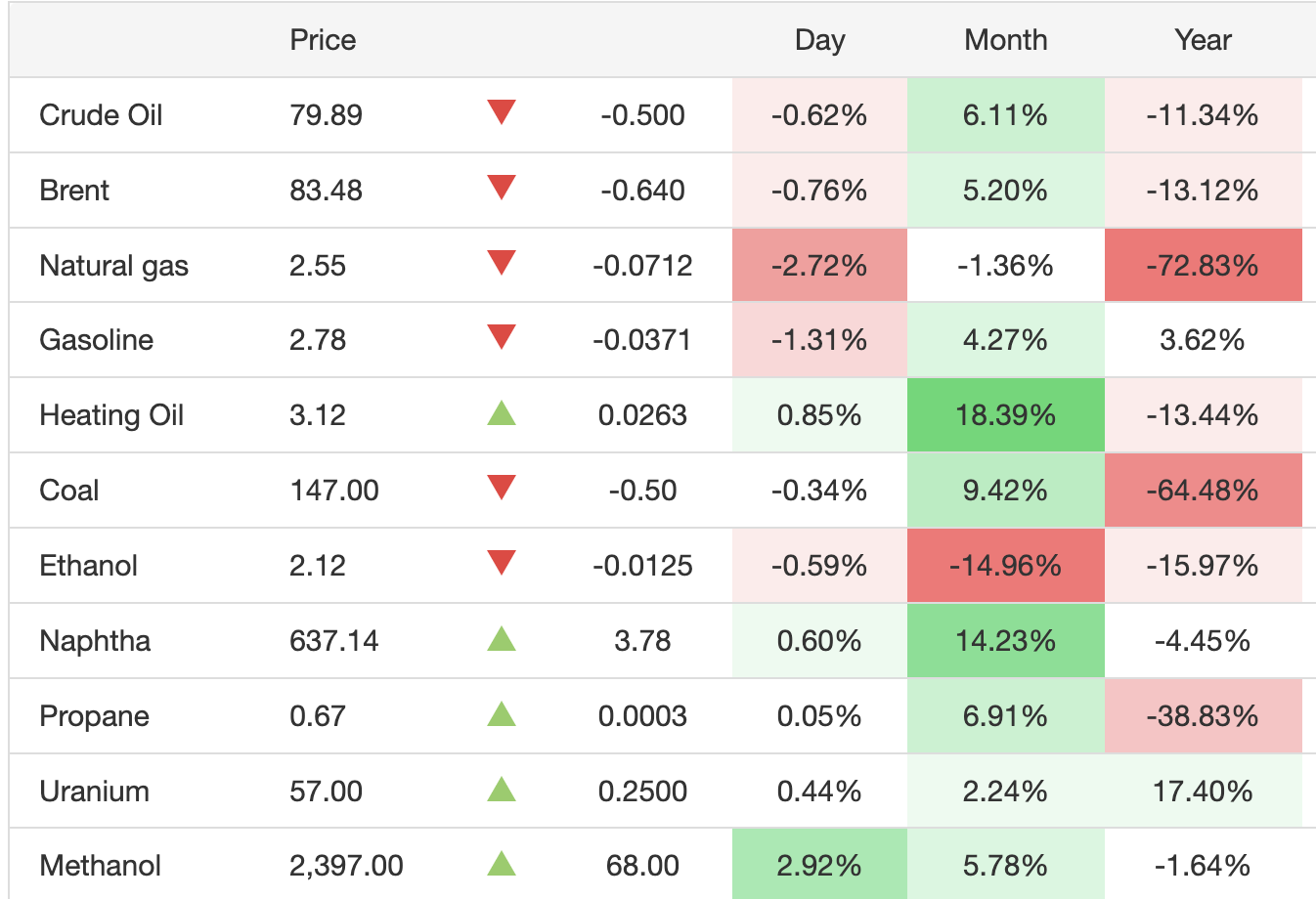Open the Uranium commodity link
Screen dimensions: 1316x899
coord(94,792)
